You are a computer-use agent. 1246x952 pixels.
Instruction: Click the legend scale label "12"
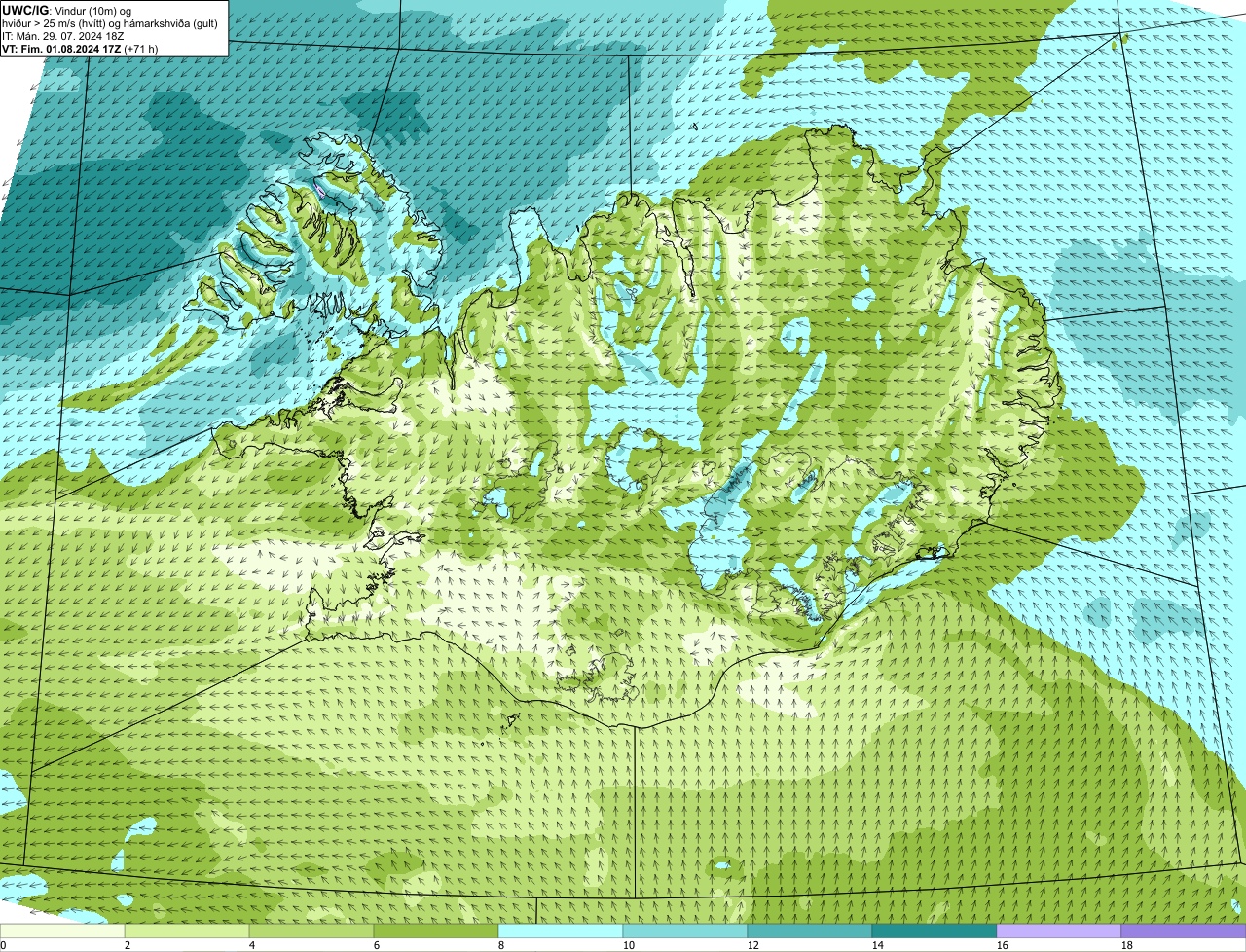pyautogui.click(x=752, y=945)
